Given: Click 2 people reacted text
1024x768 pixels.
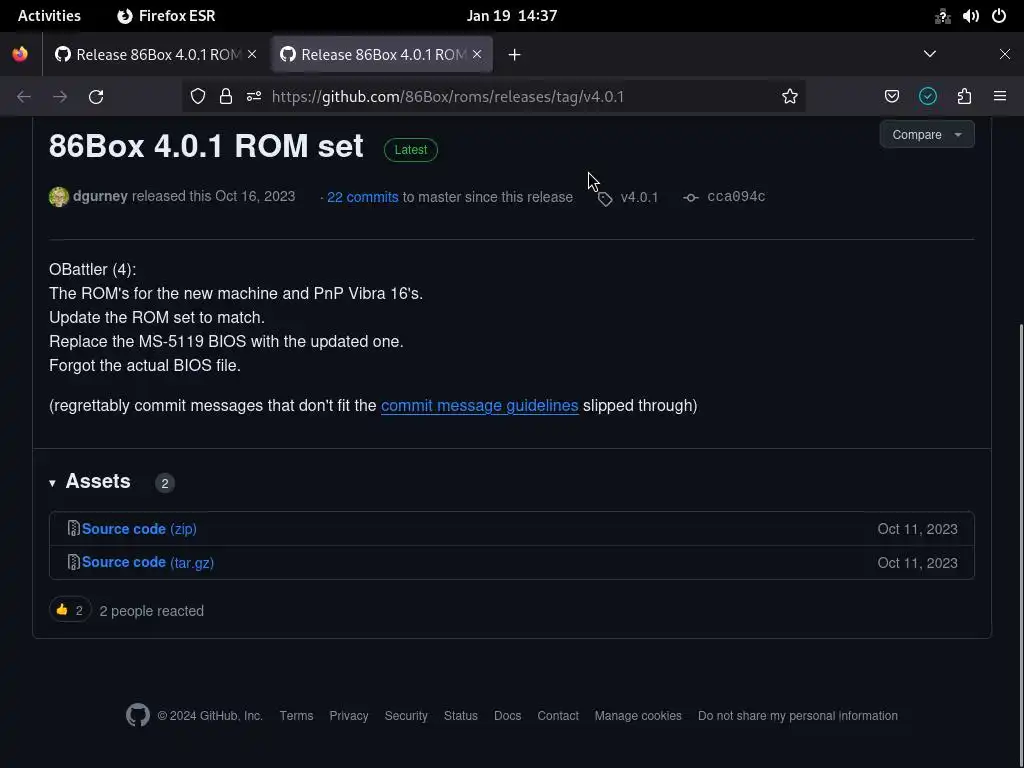Looking at the screenshot, I should coord(152,611).
